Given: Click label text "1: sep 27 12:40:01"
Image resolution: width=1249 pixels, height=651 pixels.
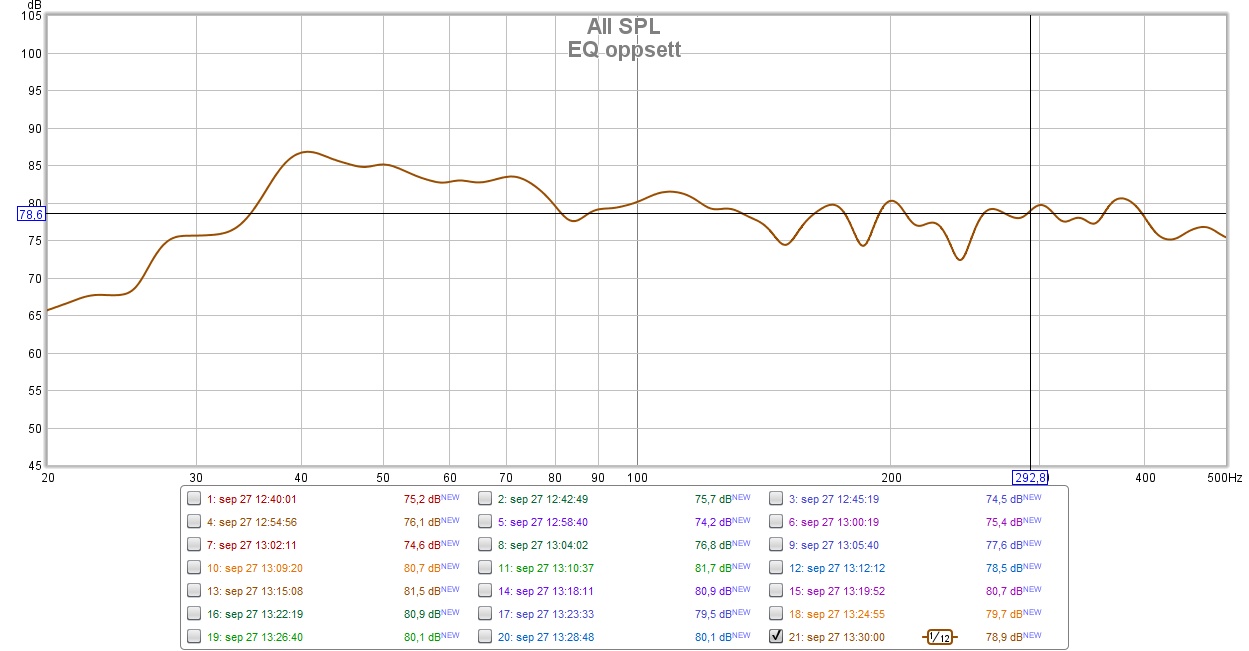Looking at the screenshot, I should point(252,499).
